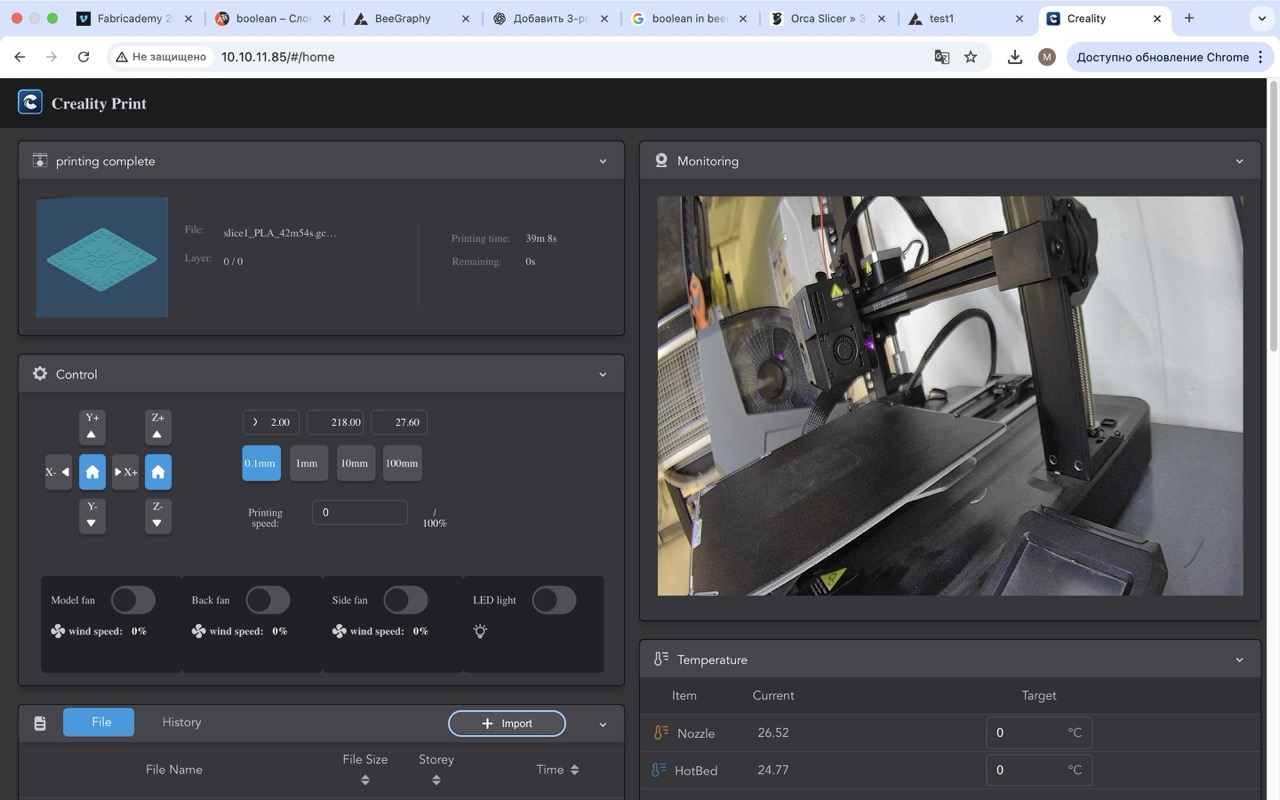
Task: Click the Z-axis home button
Action: [x=158, y=472]
